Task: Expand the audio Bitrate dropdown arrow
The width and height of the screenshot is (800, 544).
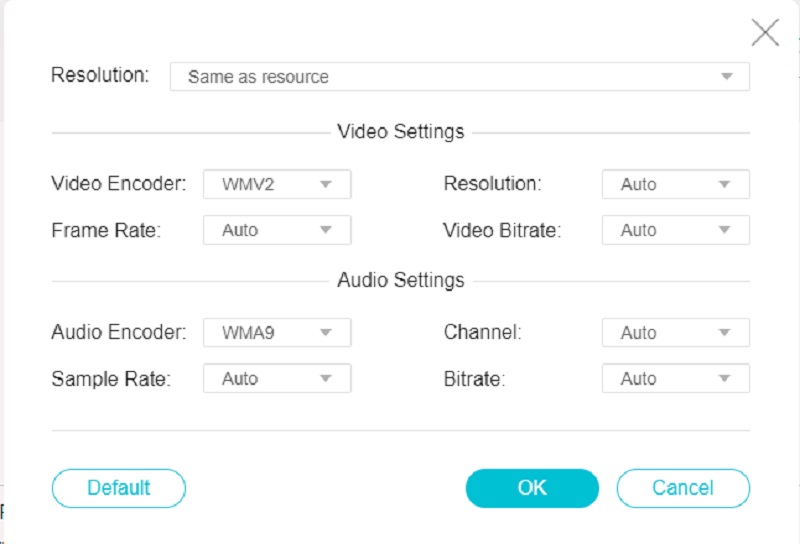Action: point(725,379)
